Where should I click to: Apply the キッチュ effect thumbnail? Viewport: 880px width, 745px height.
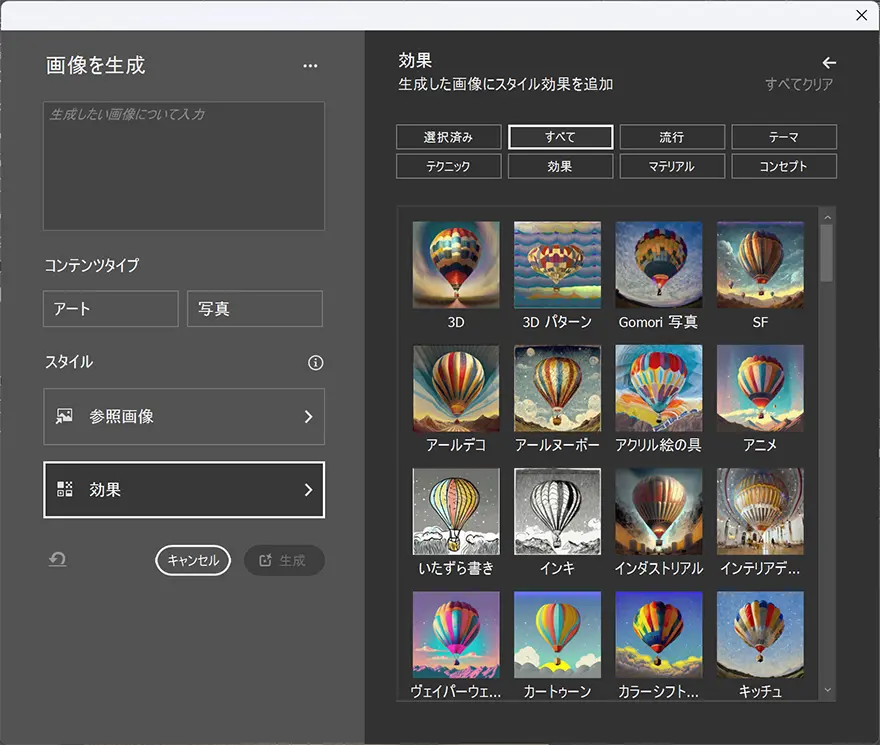tap(760, 634)
